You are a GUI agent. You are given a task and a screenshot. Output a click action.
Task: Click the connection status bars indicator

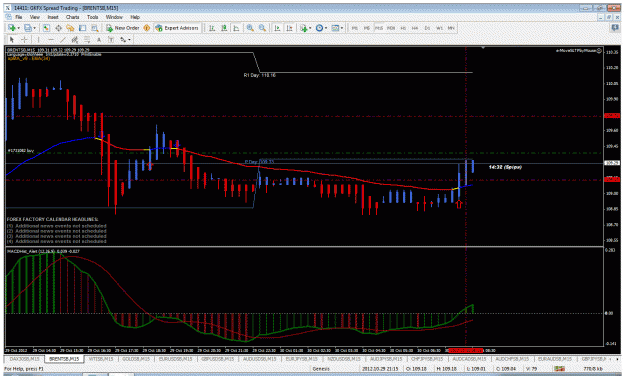559,369
